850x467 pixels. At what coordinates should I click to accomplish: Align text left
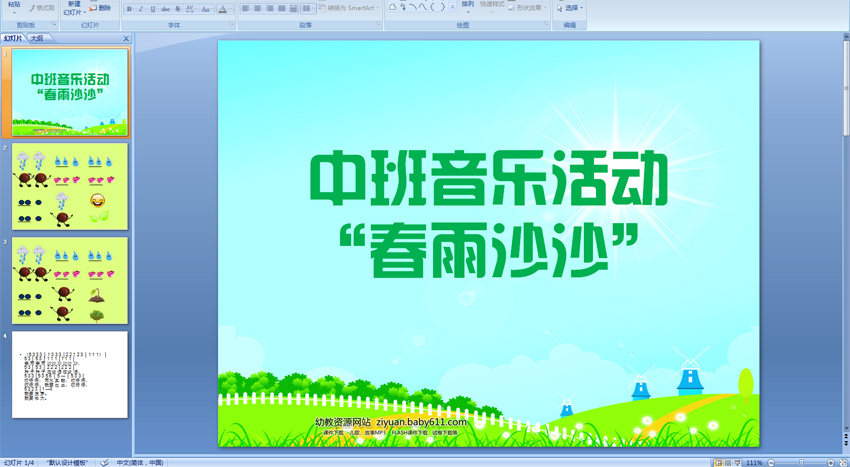click(x=246, y=8)
